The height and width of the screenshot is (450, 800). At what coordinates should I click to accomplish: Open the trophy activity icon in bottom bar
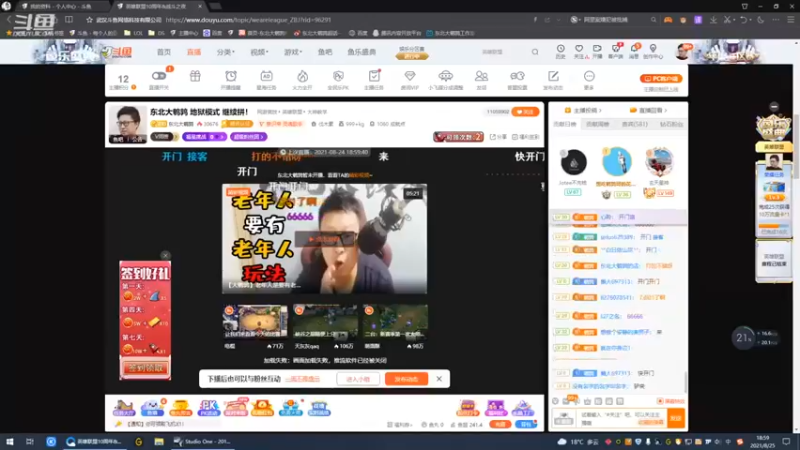coord(180,407)
